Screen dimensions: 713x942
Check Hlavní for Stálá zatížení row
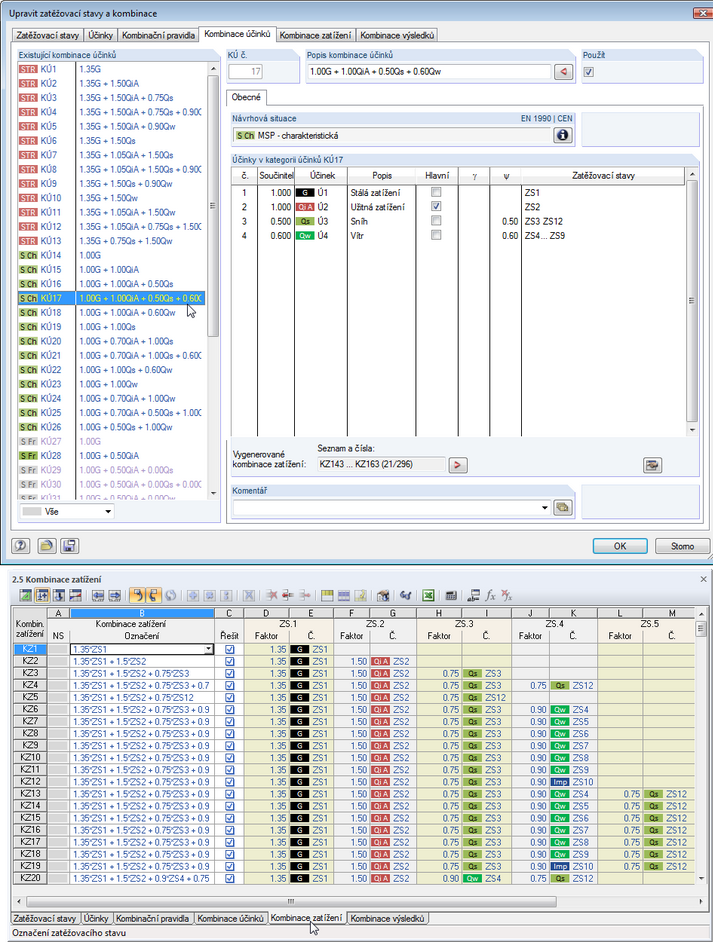click(x=437, y=192)
